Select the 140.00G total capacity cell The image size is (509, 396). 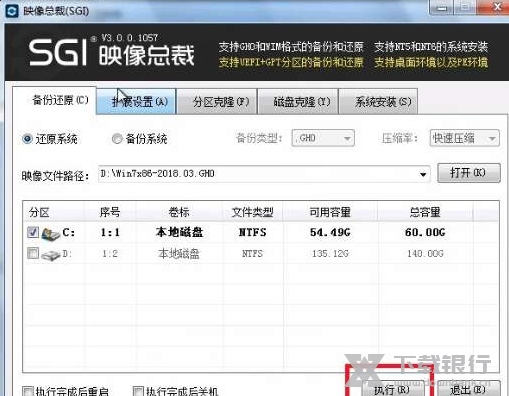click(x=425, y=254)
